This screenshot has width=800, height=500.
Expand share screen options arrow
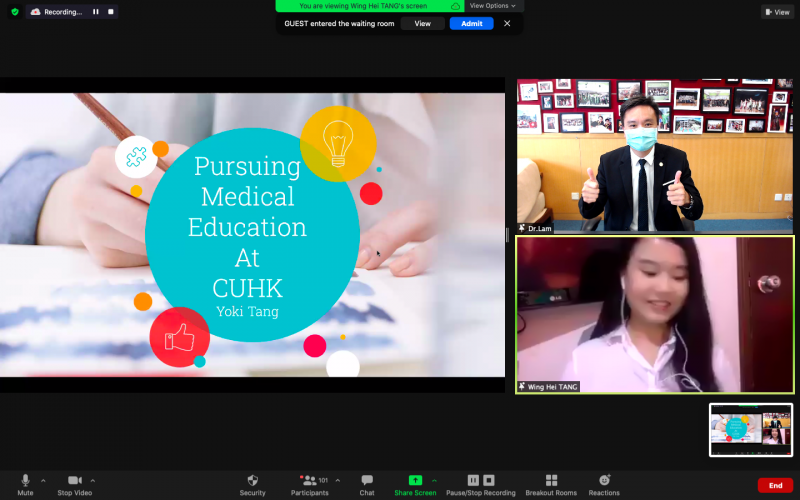tap(434, 481)
